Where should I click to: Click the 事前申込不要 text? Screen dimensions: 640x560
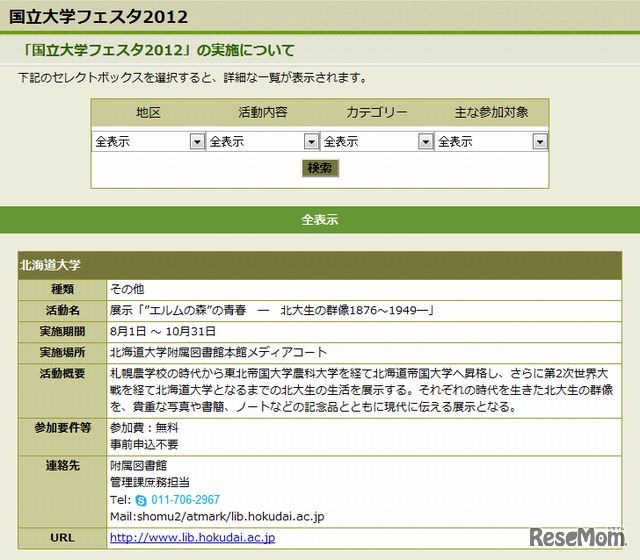[144, 444]
